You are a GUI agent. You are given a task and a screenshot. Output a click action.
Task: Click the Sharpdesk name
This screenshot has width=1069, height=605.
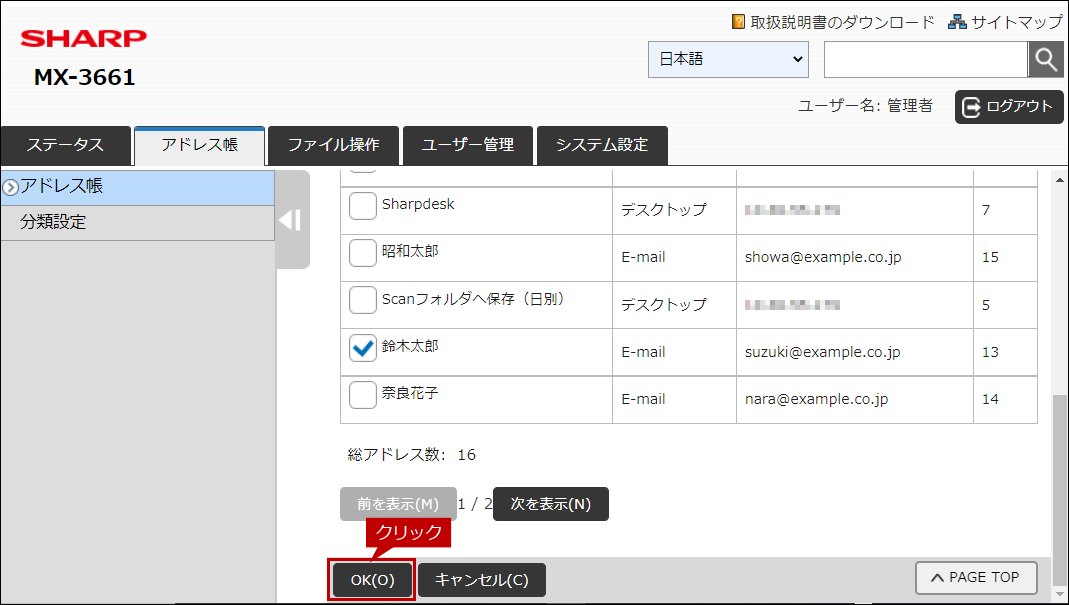(x=418, y=204)
